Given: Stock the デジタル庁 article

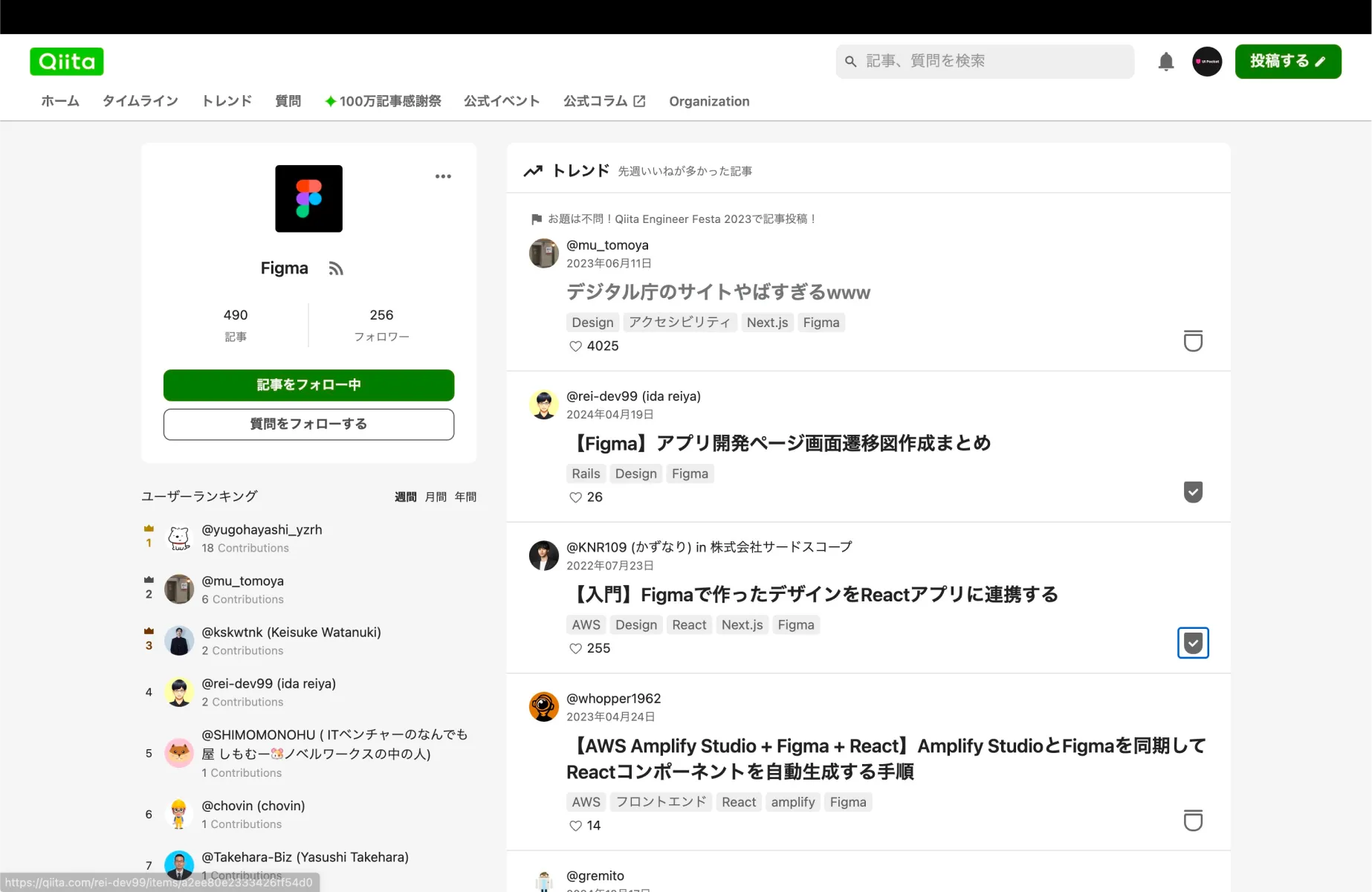Looking at the screenshot, I should click(1193, 340).
